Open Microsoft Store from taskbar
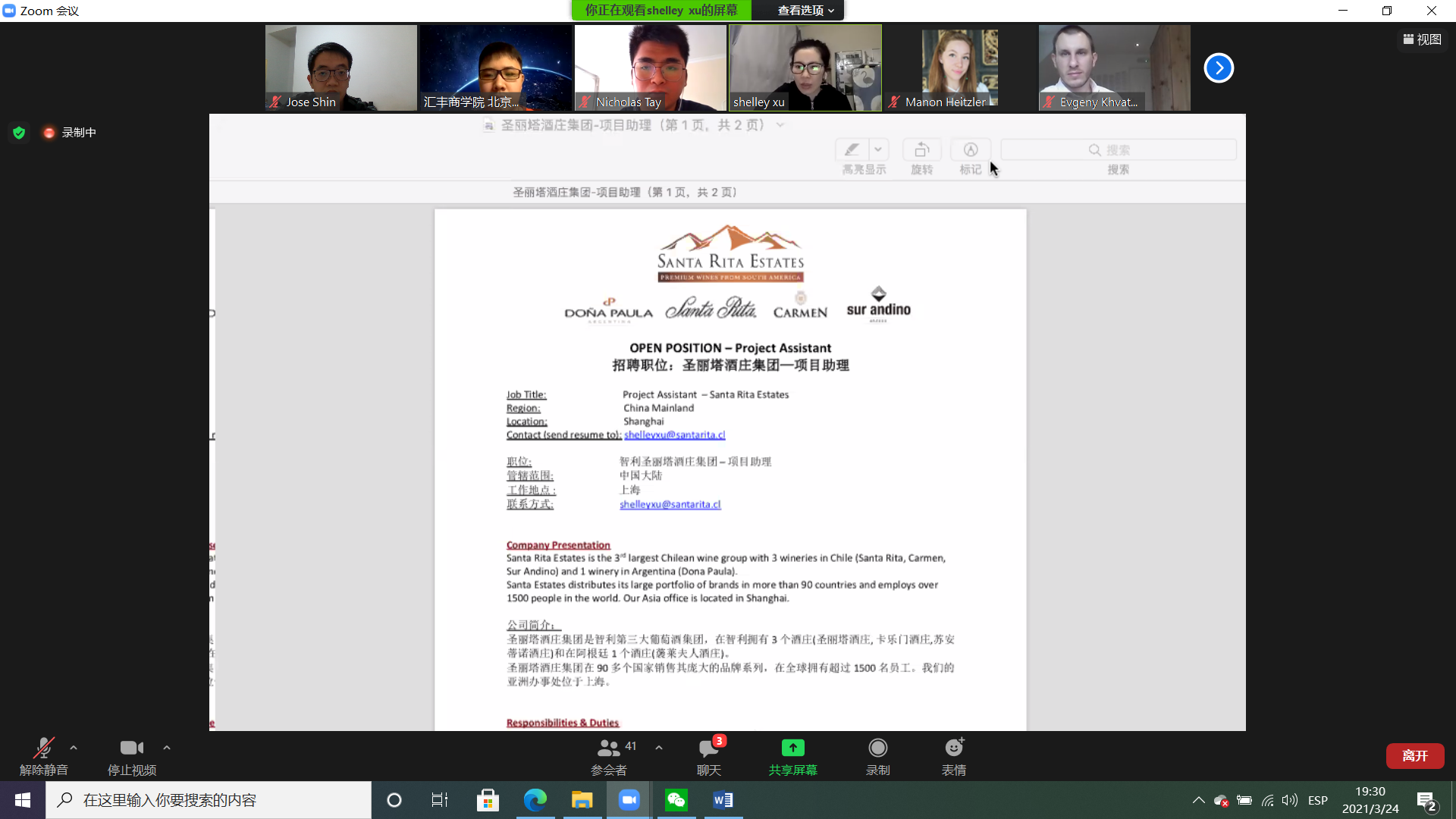Screen dimensions: 1456x819 [488, 800]
